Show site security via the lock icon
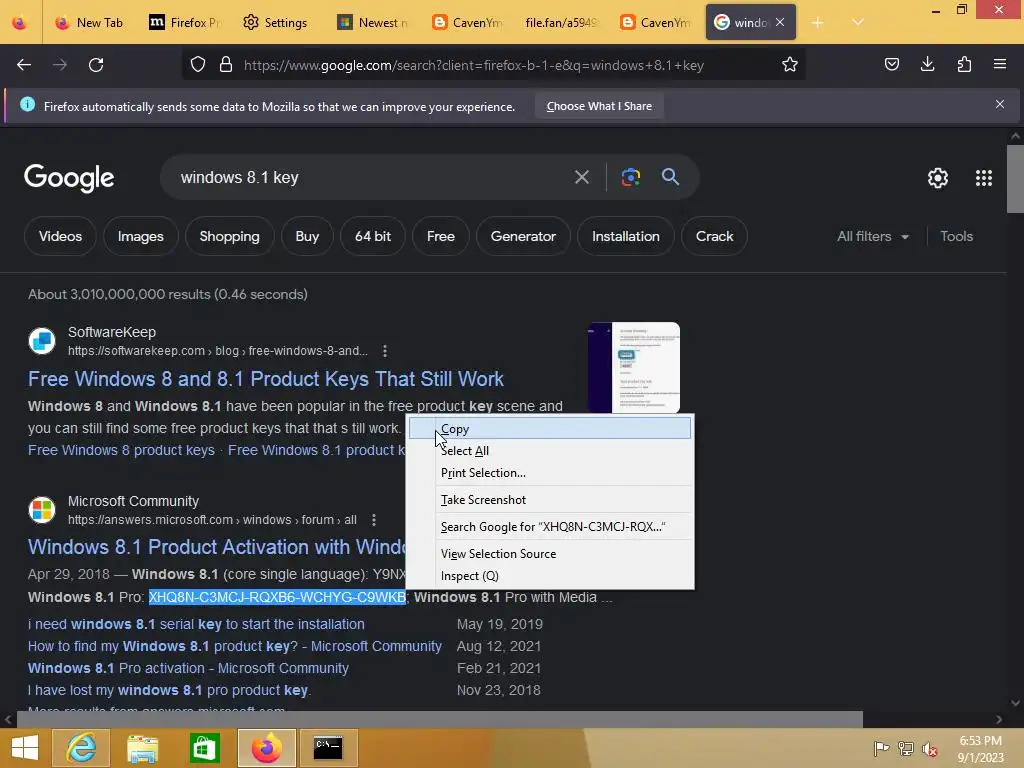This screenshot has height=768, width=1024. (x=226, y=65)
